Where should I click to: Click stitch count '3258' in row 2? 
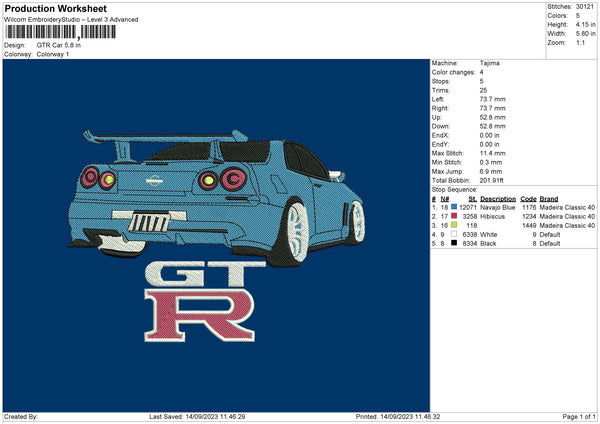pos(470,217)
